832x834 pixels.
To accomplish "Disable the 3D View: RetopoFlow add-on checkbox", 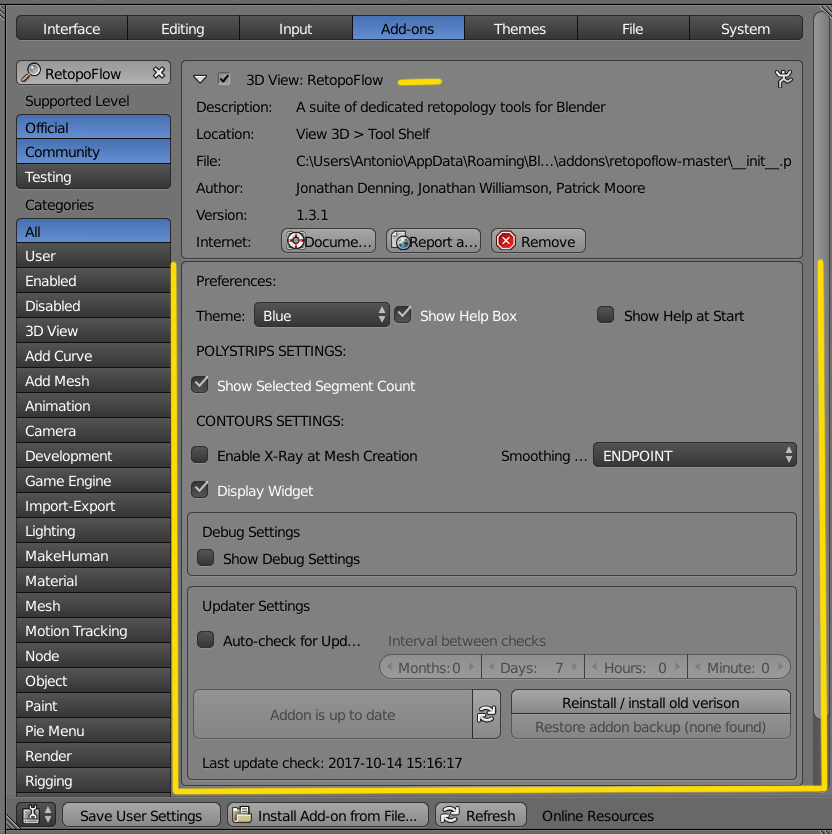I will click(x=224, y=79).
